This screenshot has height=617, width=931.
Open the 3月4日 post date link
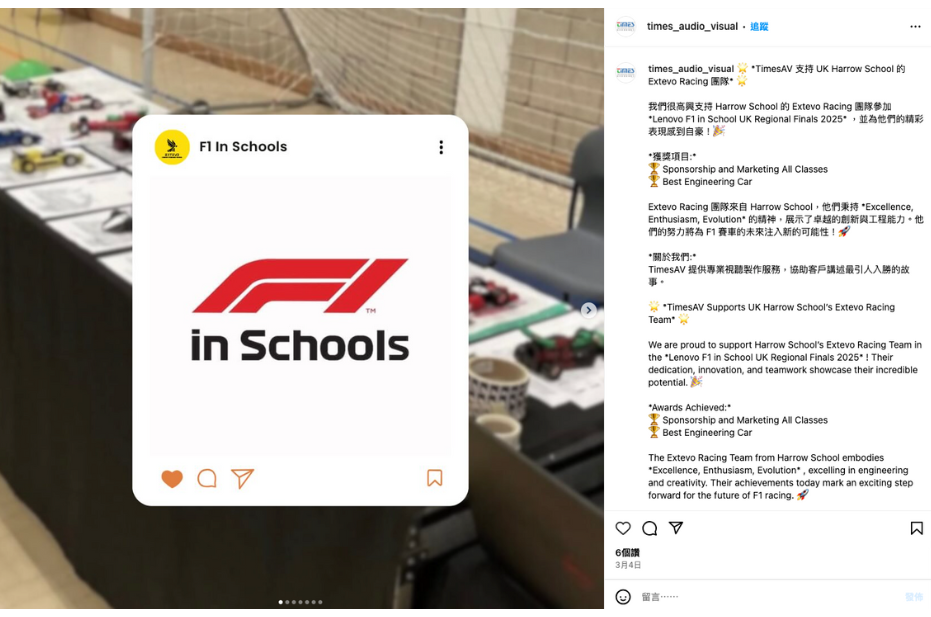click(628, 565)
